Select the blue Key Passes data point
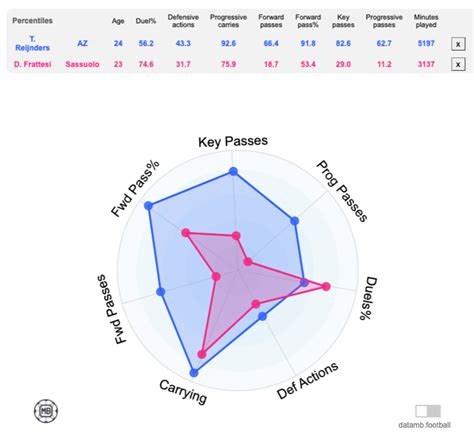474x434 pixels. pyautogui.click(x=233, y=172)
